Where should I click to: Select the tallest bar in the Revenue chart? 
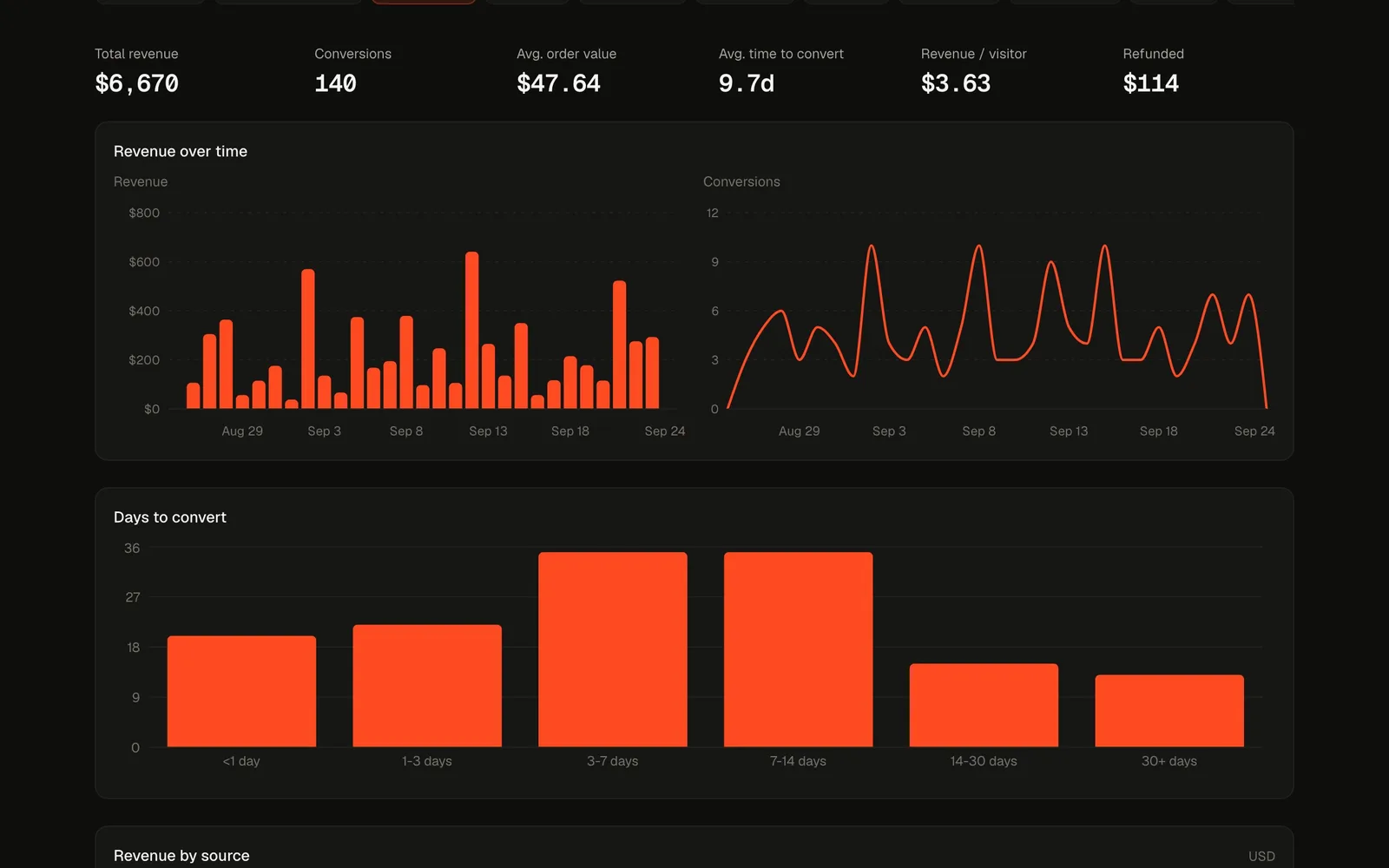point(471,330)
